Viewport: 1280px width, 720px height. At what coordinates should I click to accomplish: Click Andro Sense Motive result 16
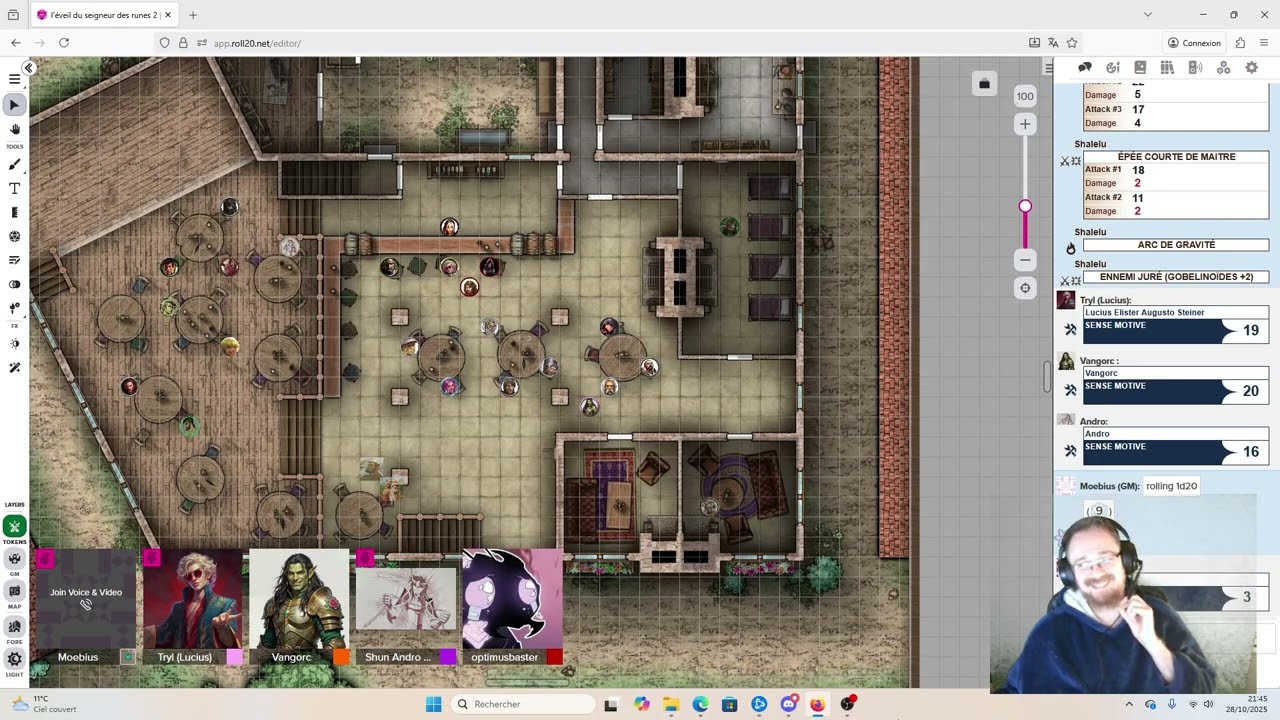[x=1250, y=452]
